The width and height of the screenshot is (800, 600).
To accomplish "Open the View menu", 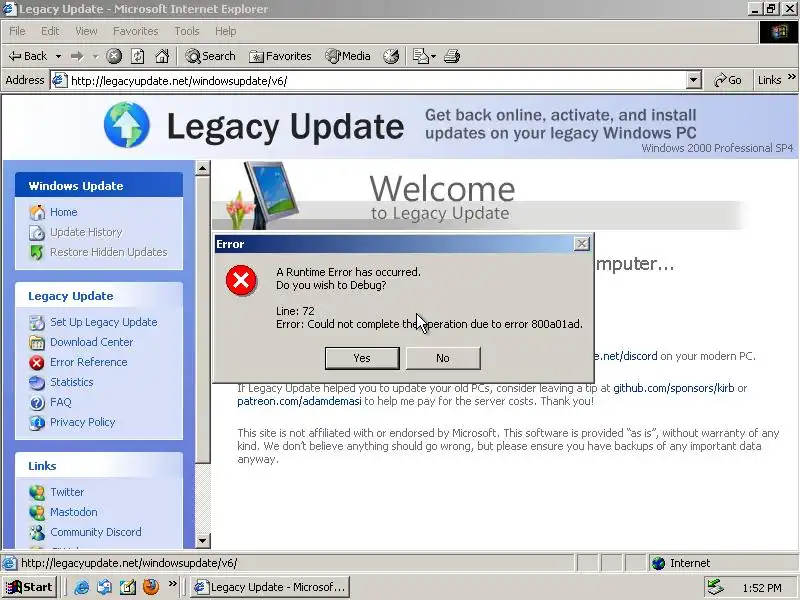I will pyautogui.click(x=86, y=31).
